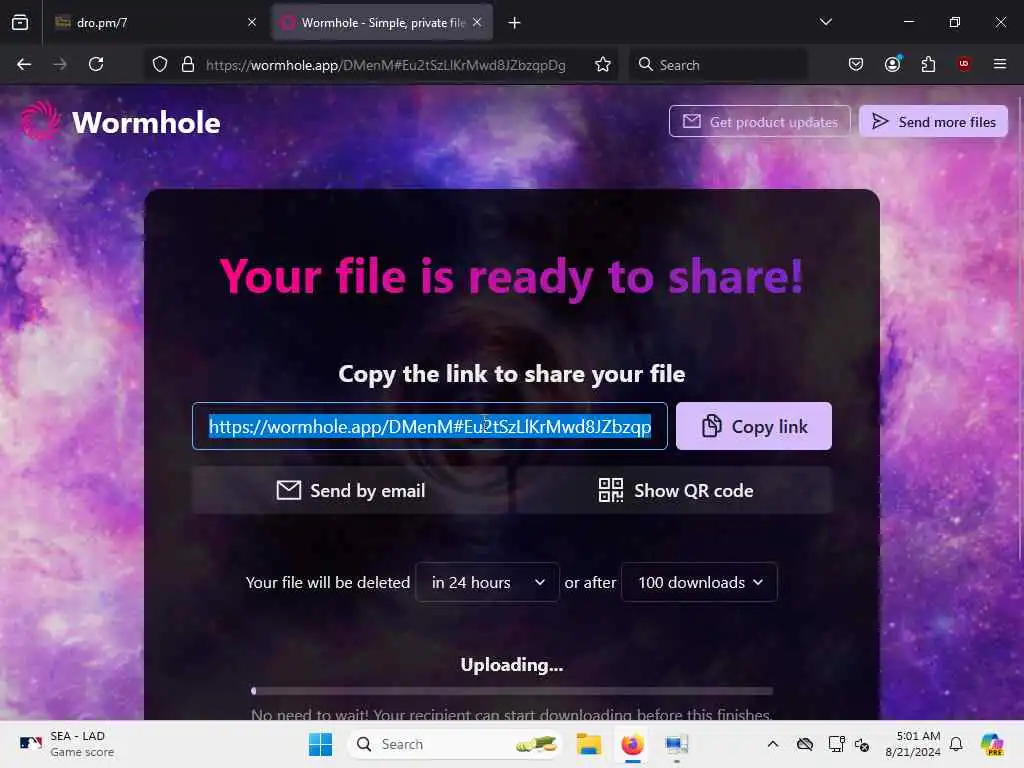Click the Wormhole brand name
The height and width of the screenshot is (768, 1024).
point(146,122)
